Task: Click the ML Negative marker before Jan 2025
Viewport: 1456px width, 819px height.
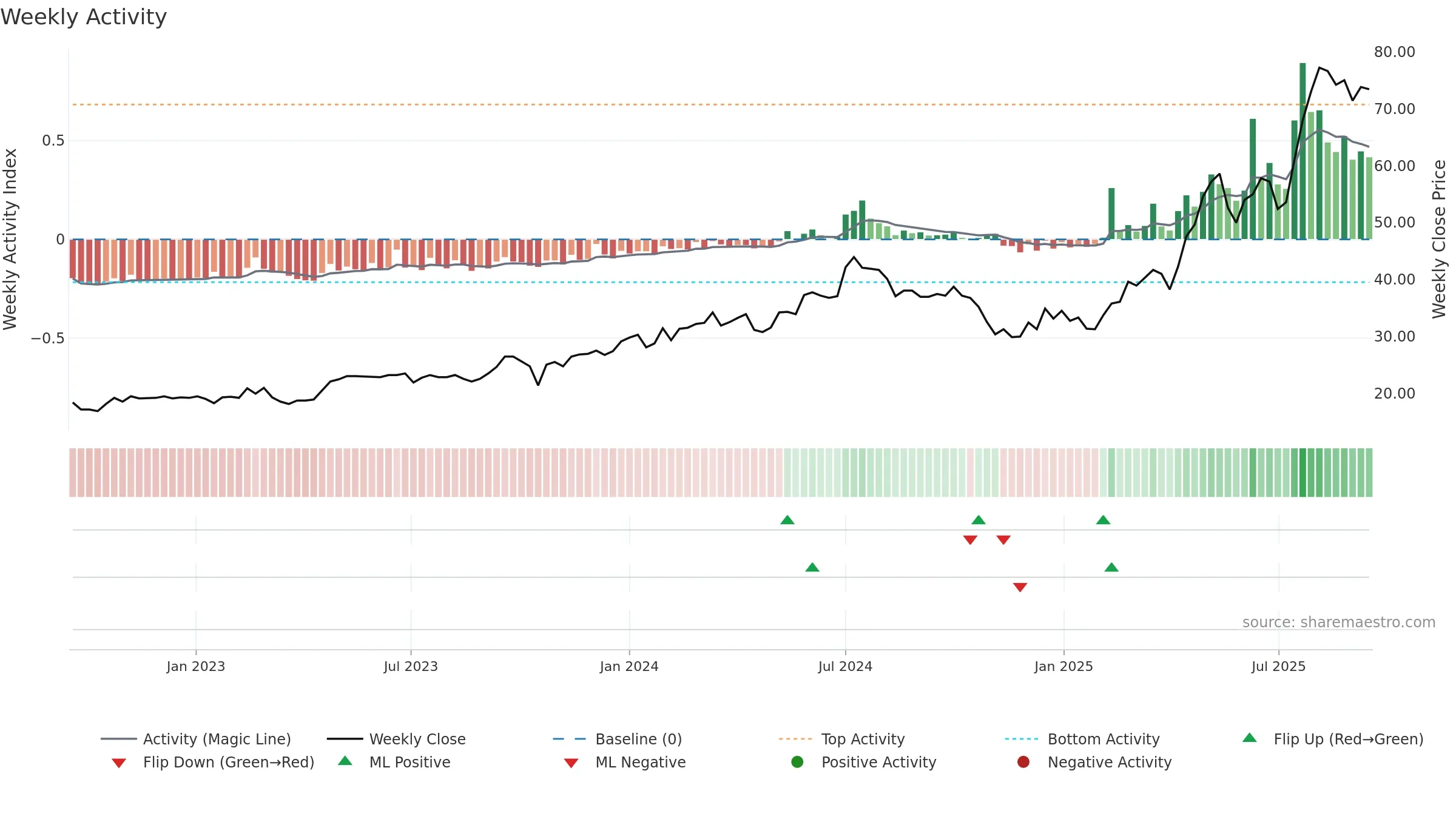Action: pyautogui.click(x=1020, y=587)
